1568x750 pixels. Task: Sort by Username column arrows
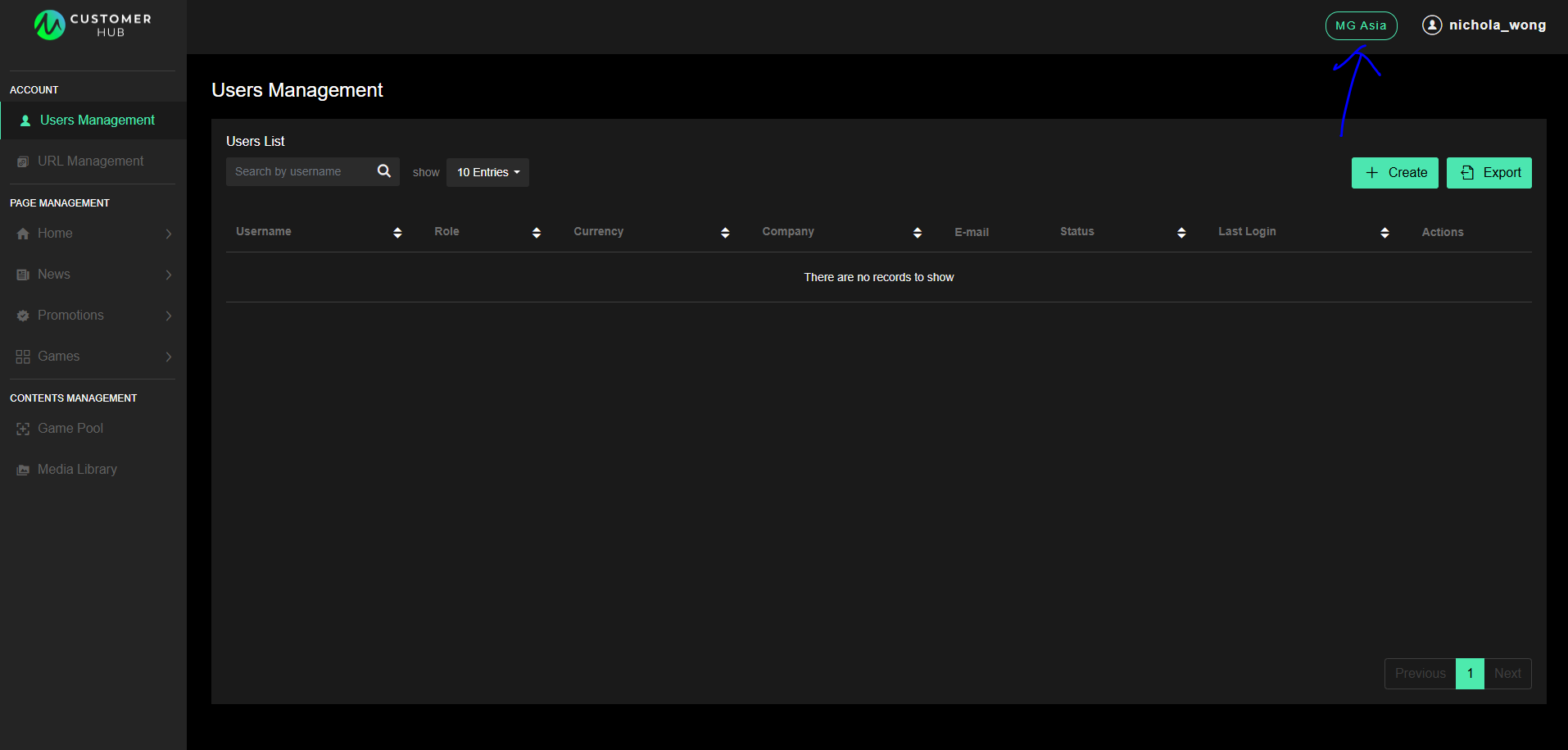pyautogui.click(x=397, y=233)
